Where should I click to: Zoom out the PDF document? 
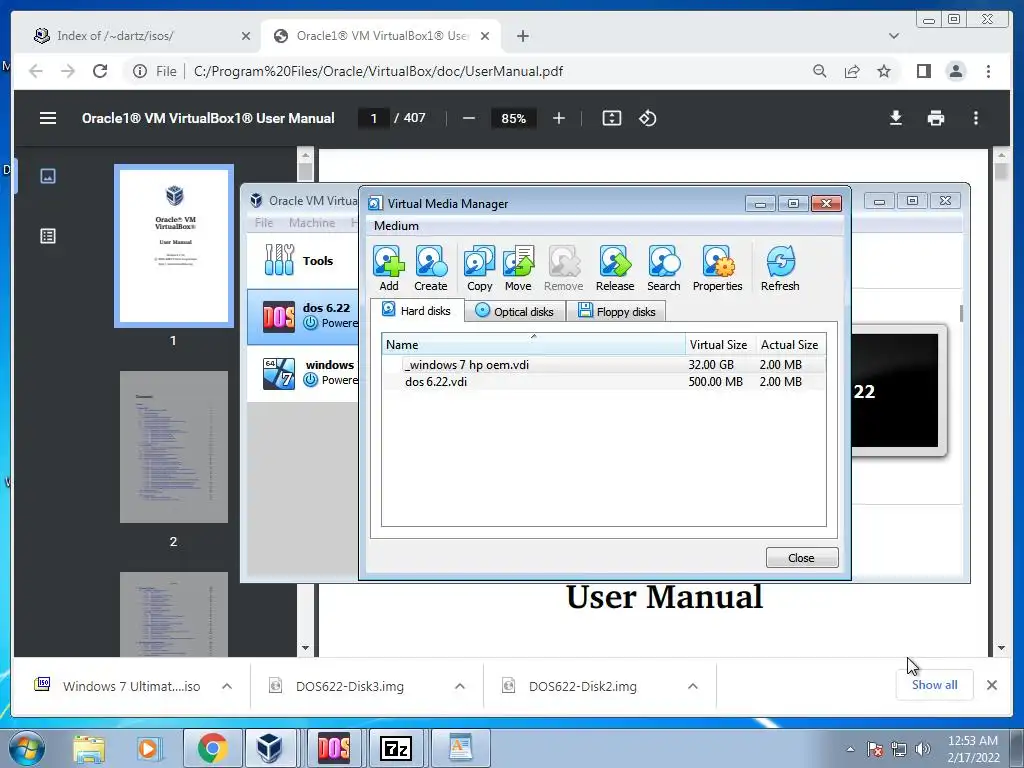(468, 118)
